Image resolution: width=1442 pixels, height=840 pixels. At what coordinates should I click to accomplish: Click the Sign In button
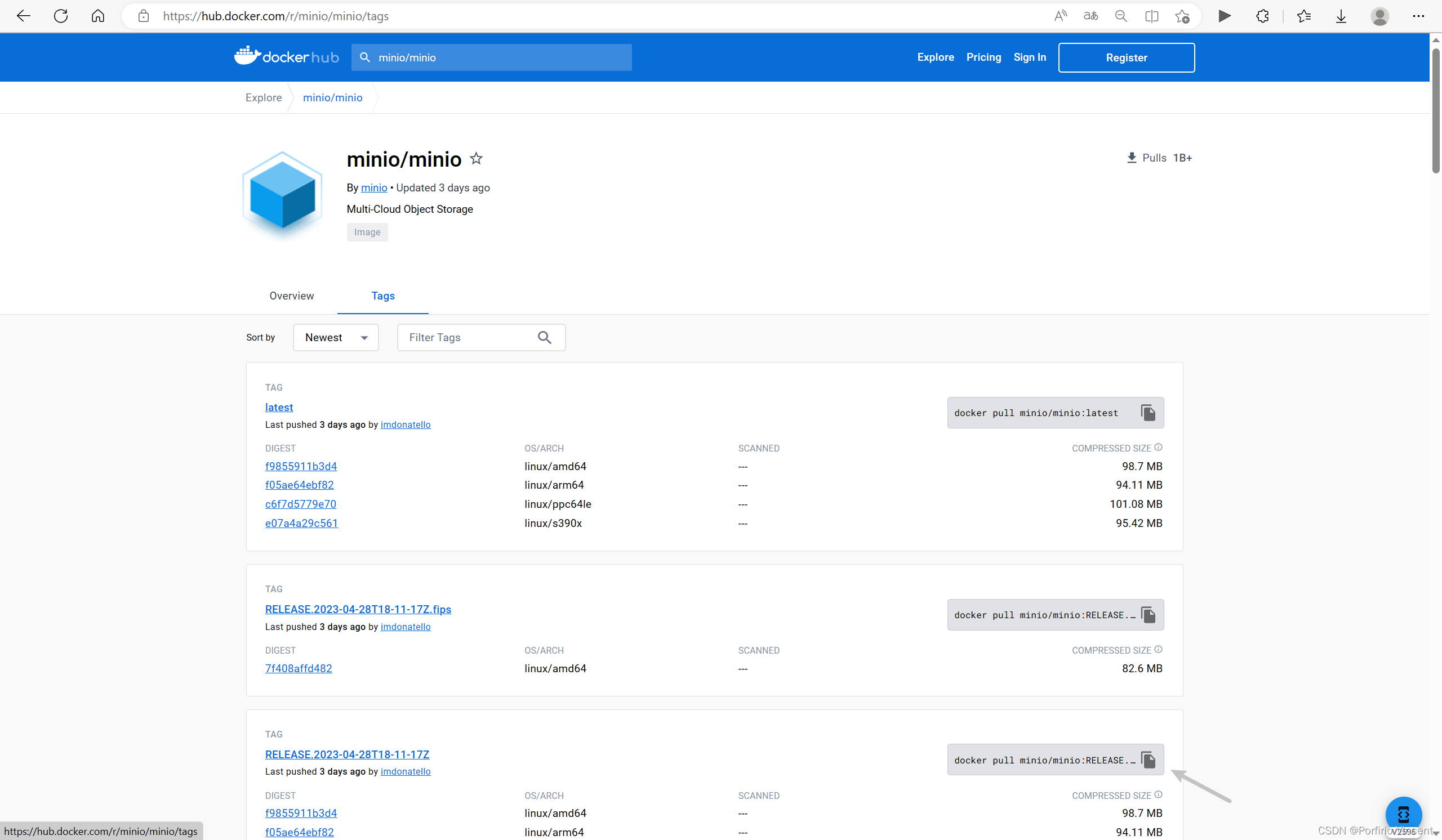1030,57
